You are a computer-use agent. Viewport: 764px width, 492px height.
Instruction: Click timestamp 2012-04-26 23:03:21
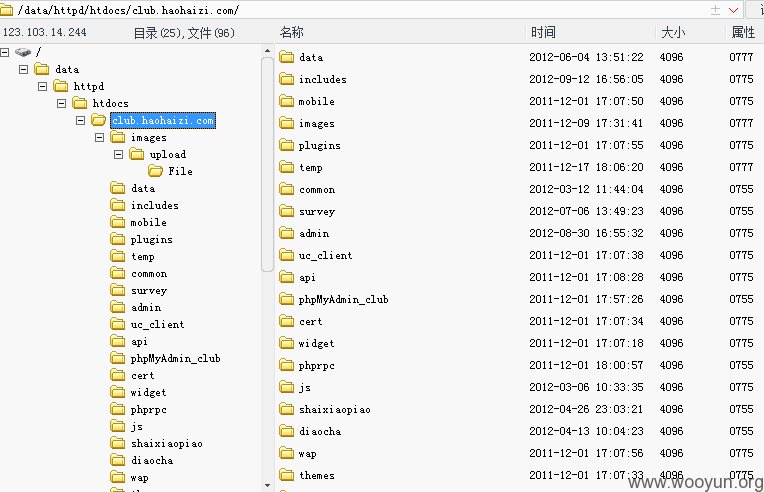click(x=586, y=409)
